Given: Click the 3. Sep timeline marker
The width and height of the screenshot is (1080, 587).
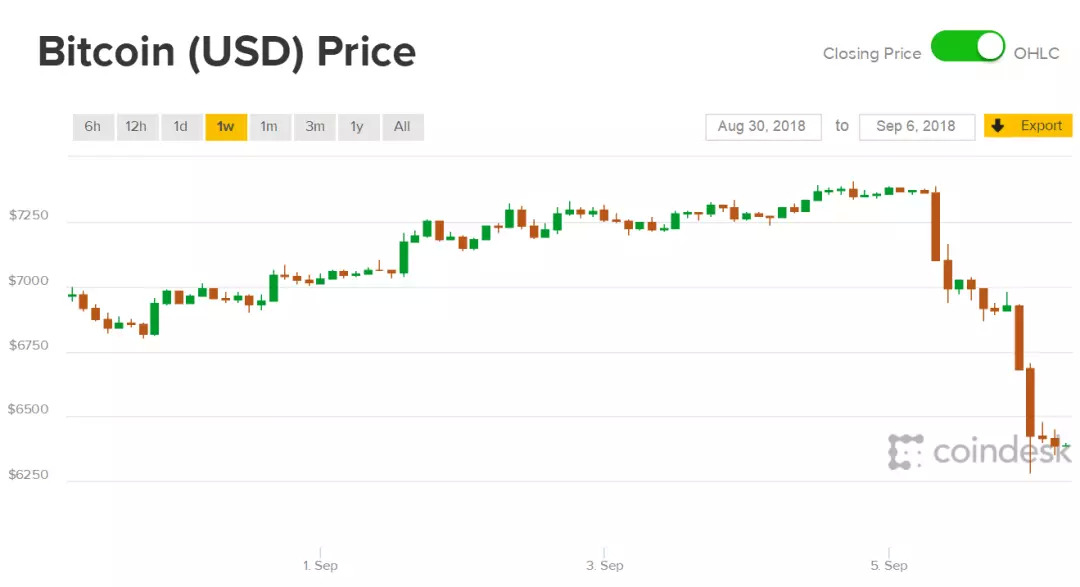Looking at the screenshot, I should [604, 565].
